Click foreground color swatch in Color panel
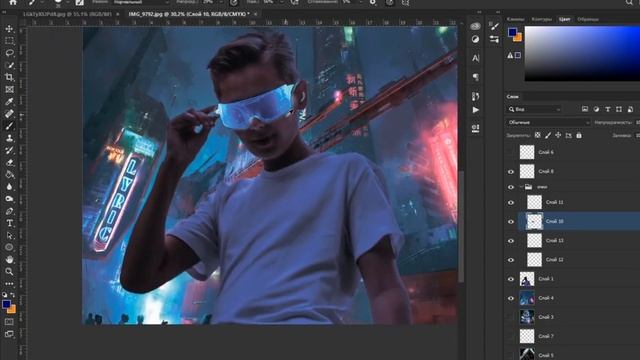This screenshot has width=640, height=360. tap(512, 32)
